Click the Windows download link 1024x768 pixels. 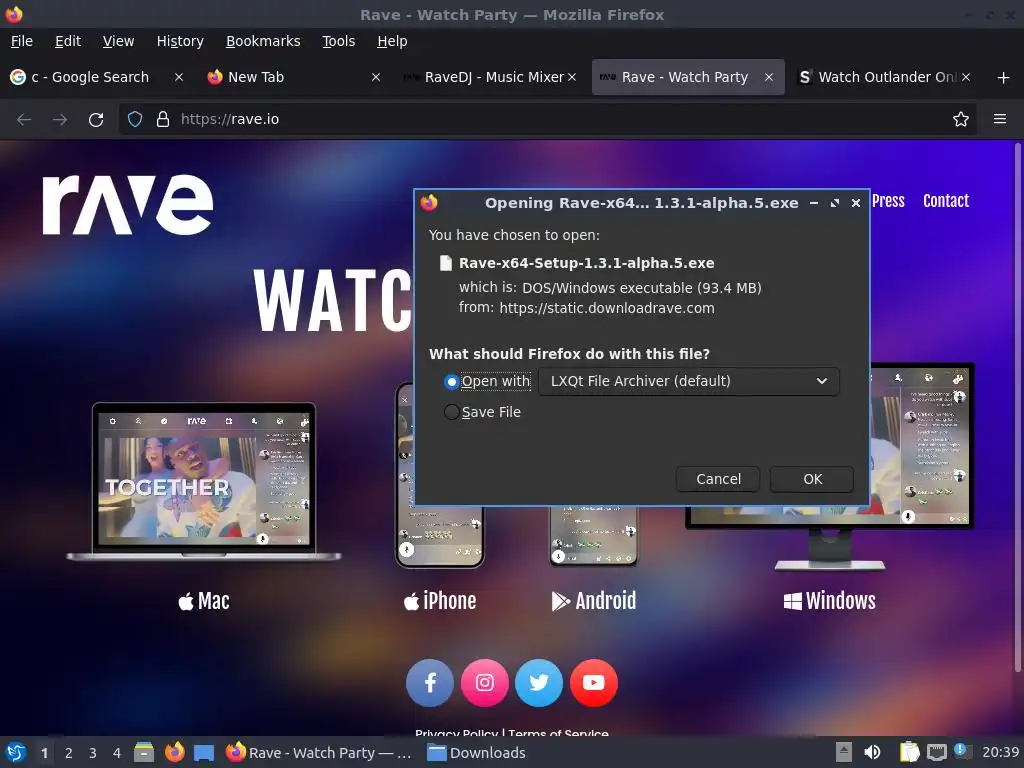click(x=829, y=601)
